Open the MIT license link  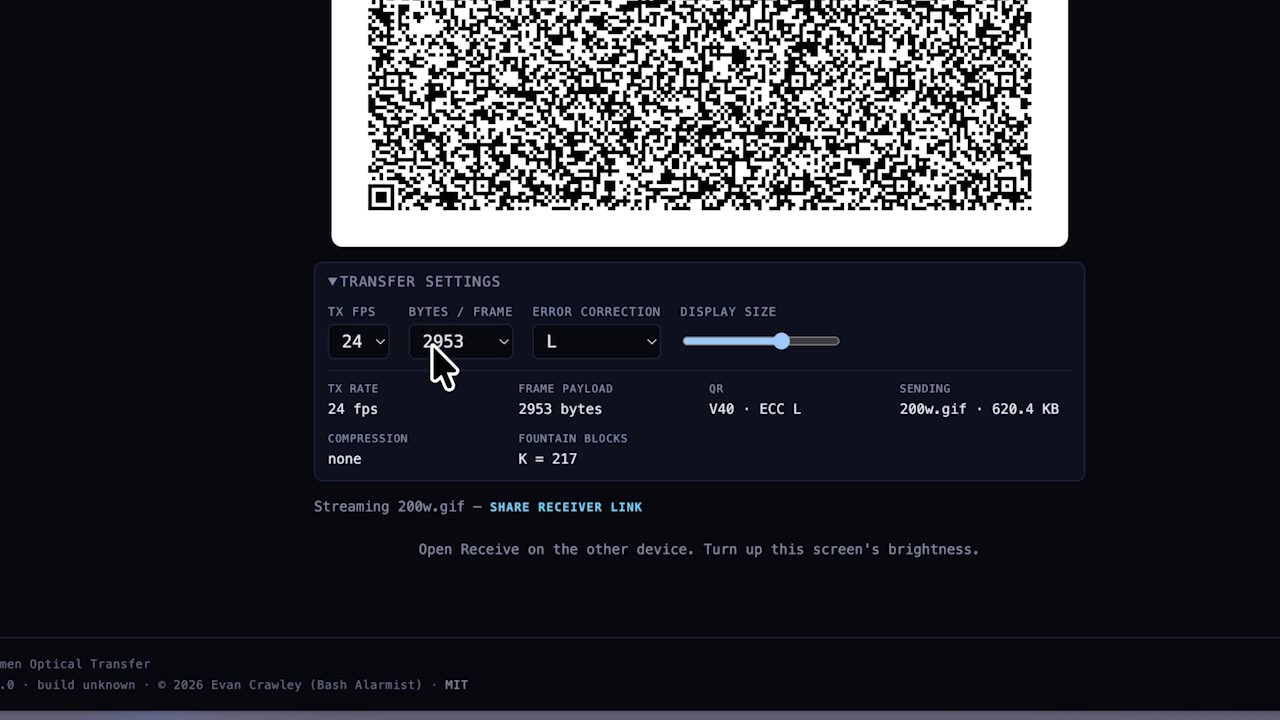[x=456, y=685]
